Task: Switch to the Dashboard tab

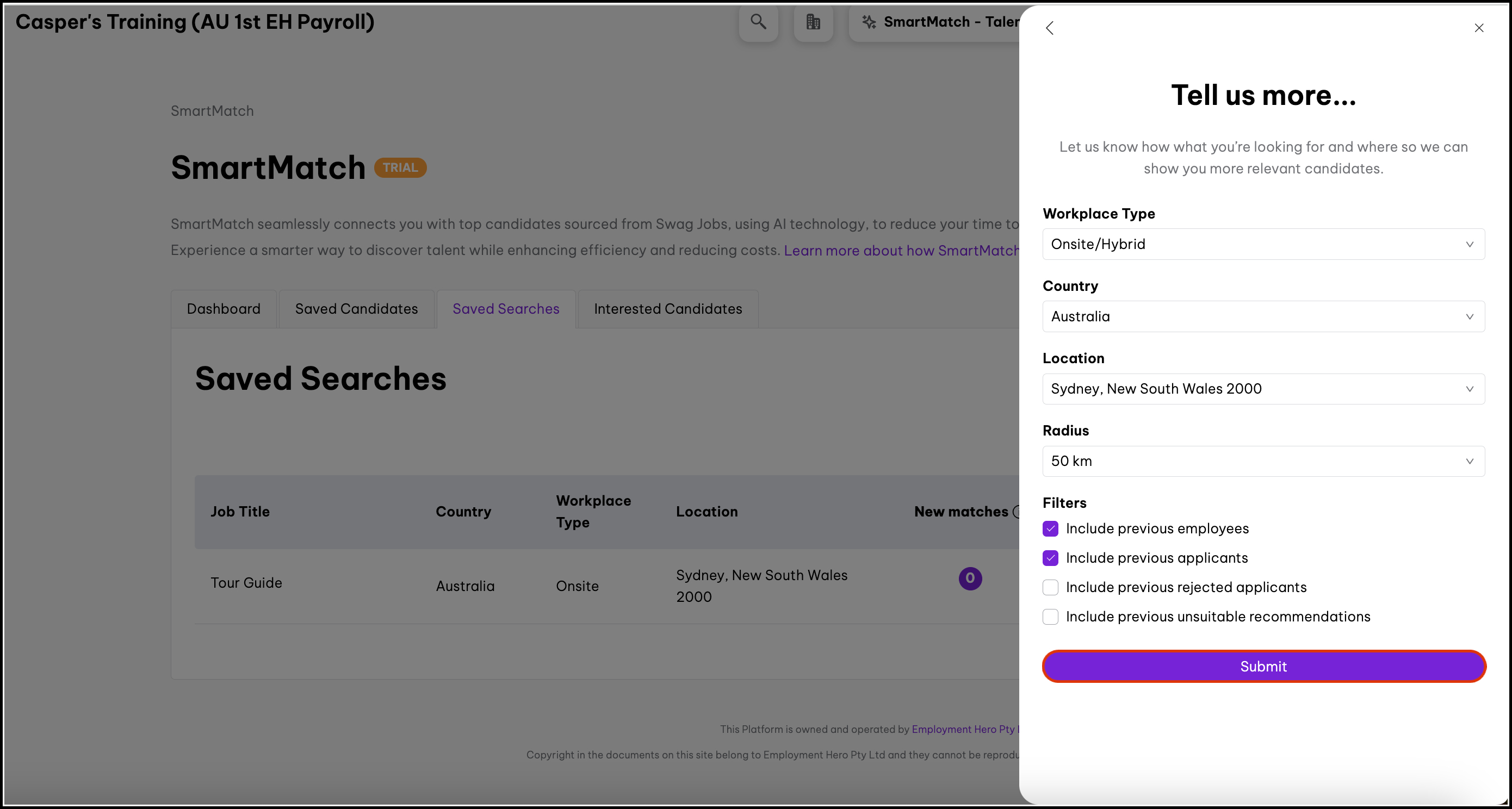Action: [224, 309]
